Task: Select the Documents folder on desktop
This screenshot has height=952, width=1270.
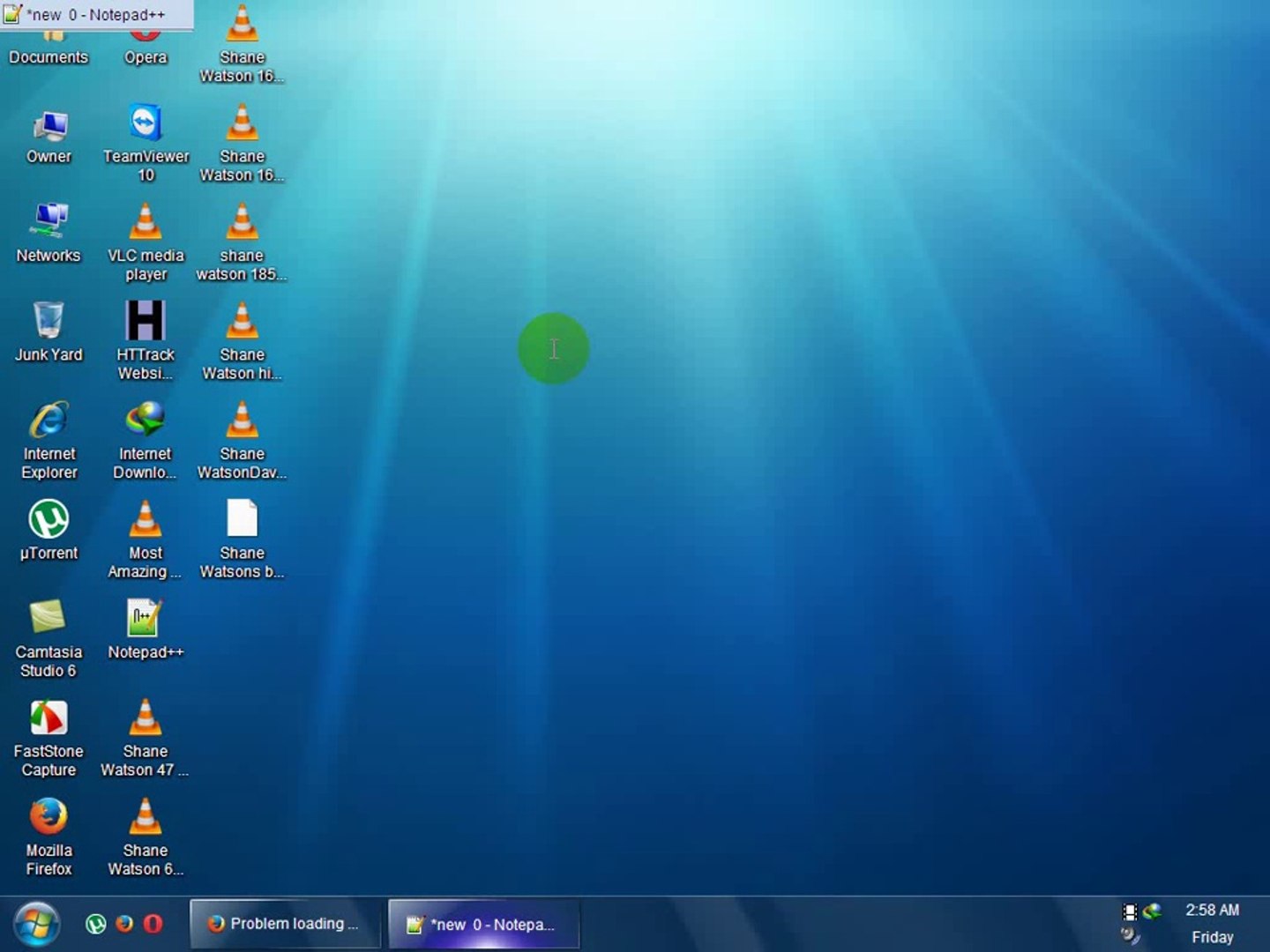Action: (x=49, y=48)
